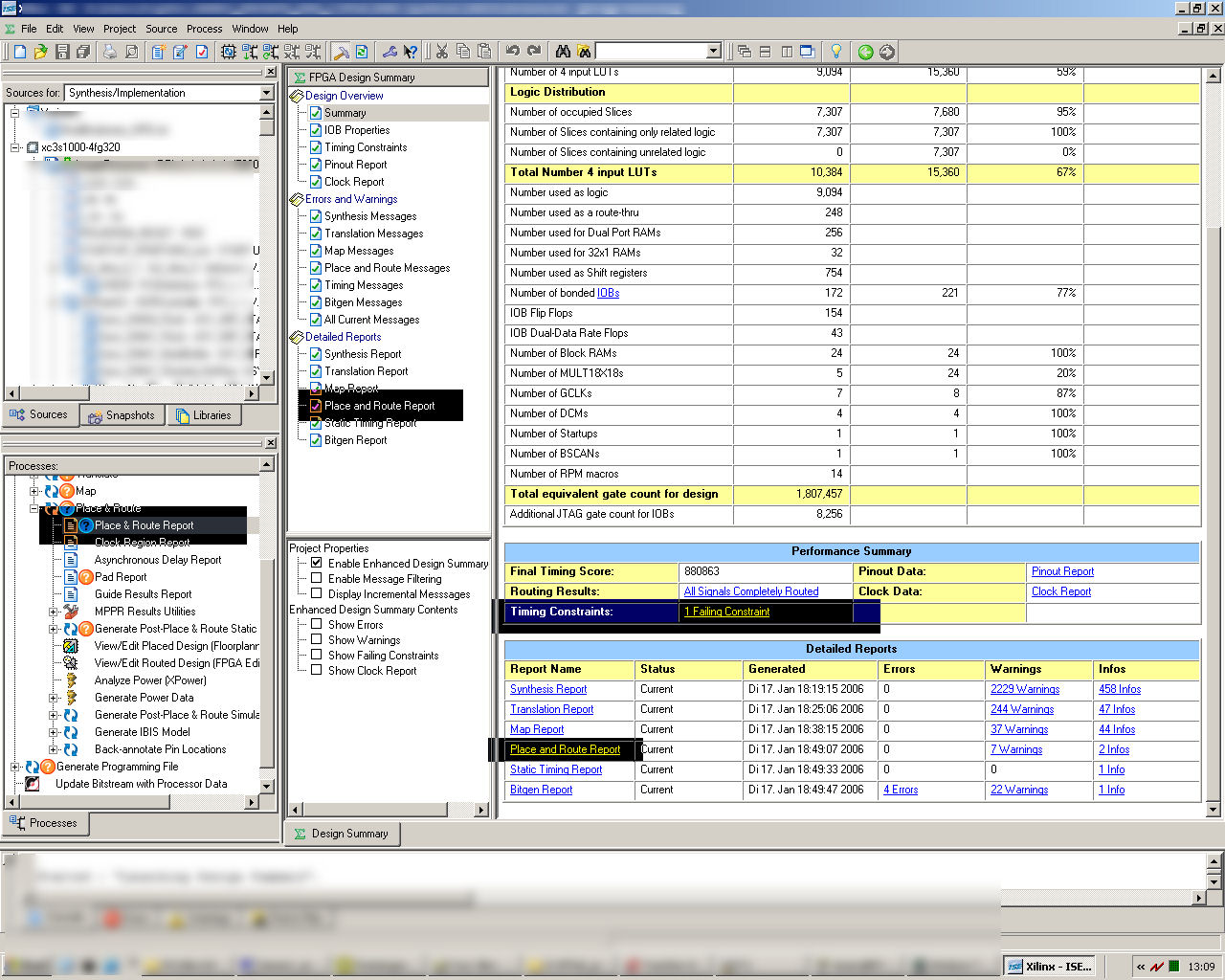1225x980 pixels.
Task: Click the Cut scissors toolbar icon
Action: click(442, 52)
